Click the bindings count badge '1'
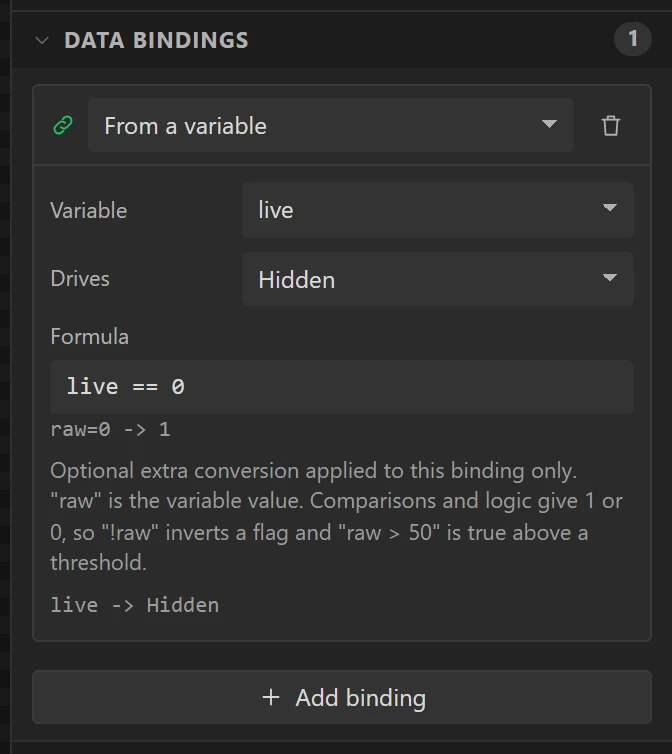 [x=633, y=39]
